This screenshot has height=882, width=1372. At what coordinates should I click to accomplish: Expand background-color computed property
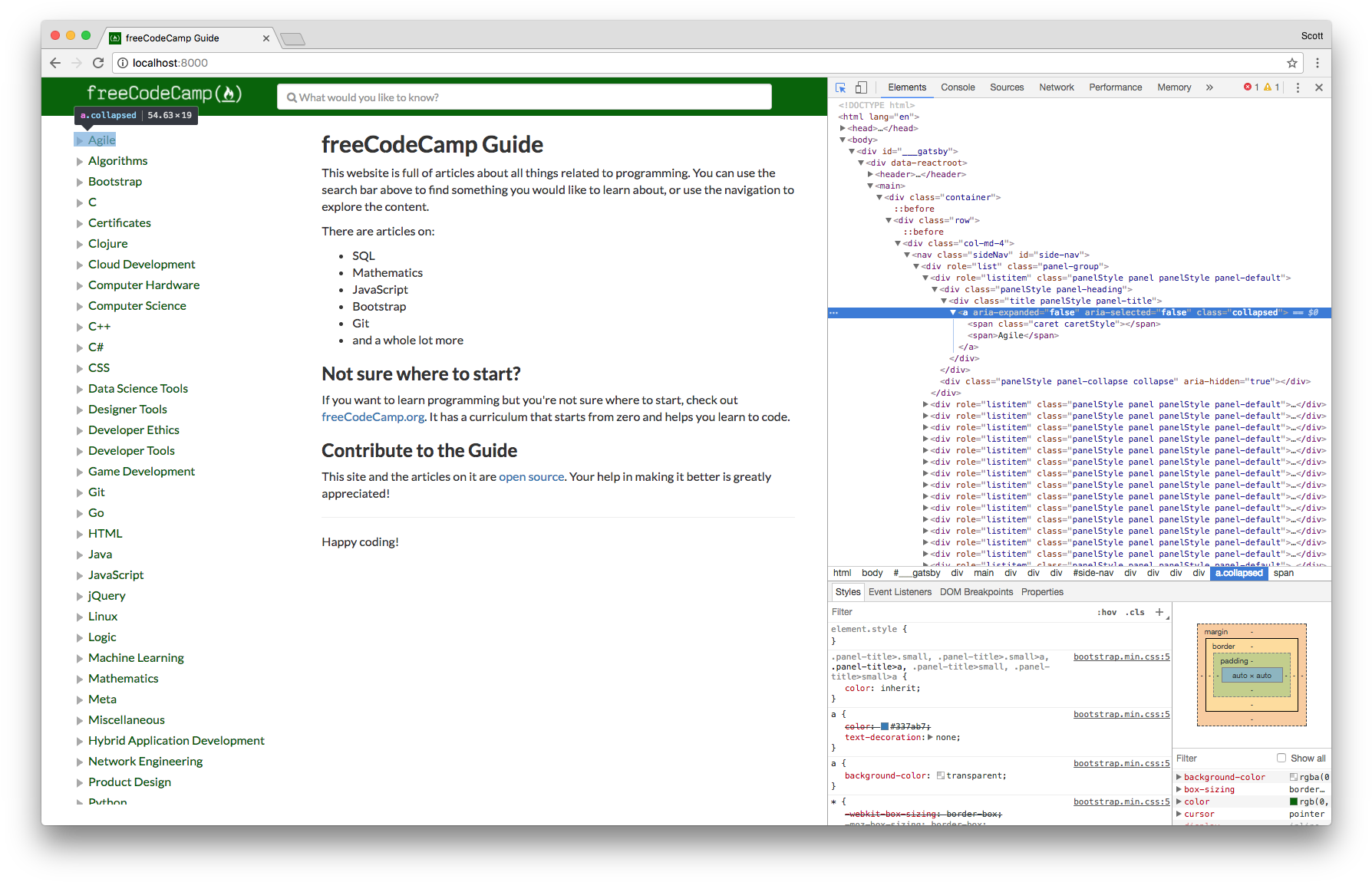(1179, 777)
